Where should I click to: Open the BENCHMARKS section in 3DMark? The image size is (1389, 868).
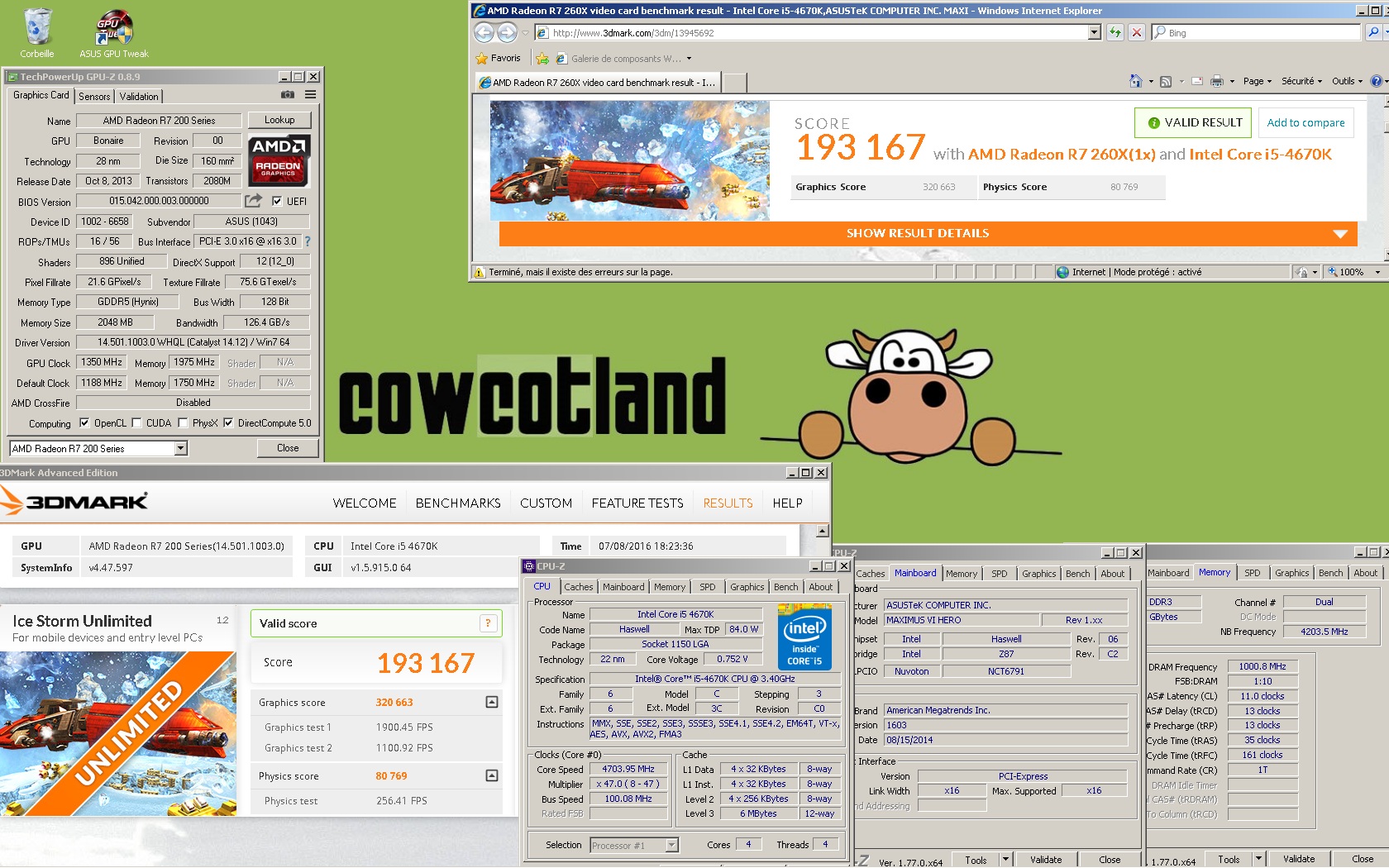pos(458,503)
